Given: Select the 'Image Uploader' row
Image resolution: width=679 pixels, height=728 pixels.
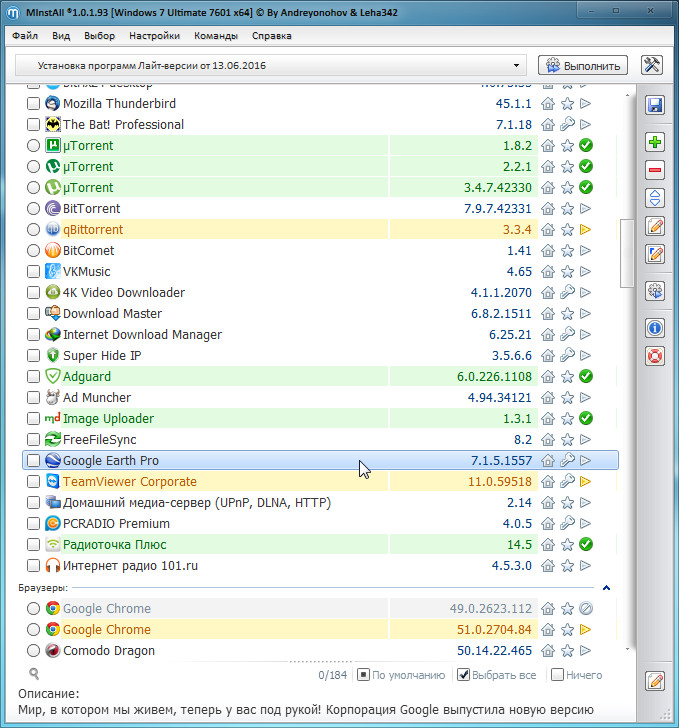Looking at the screenshot, I should click(x=320, y=418).
